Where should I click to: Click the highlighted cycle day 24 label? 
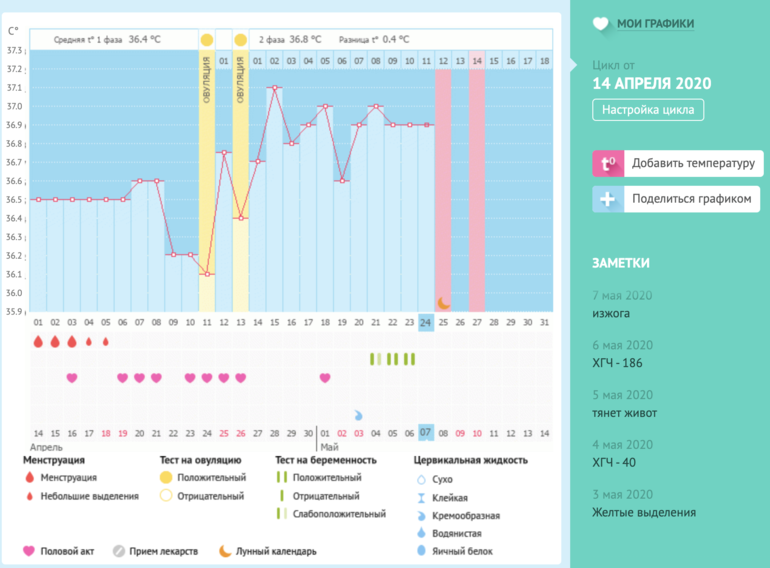click(426, 322)
